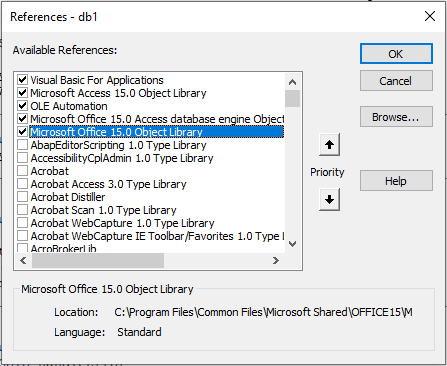Select Acrobat WebCapture 1.0 Type Library row

[x=122, y=223]
